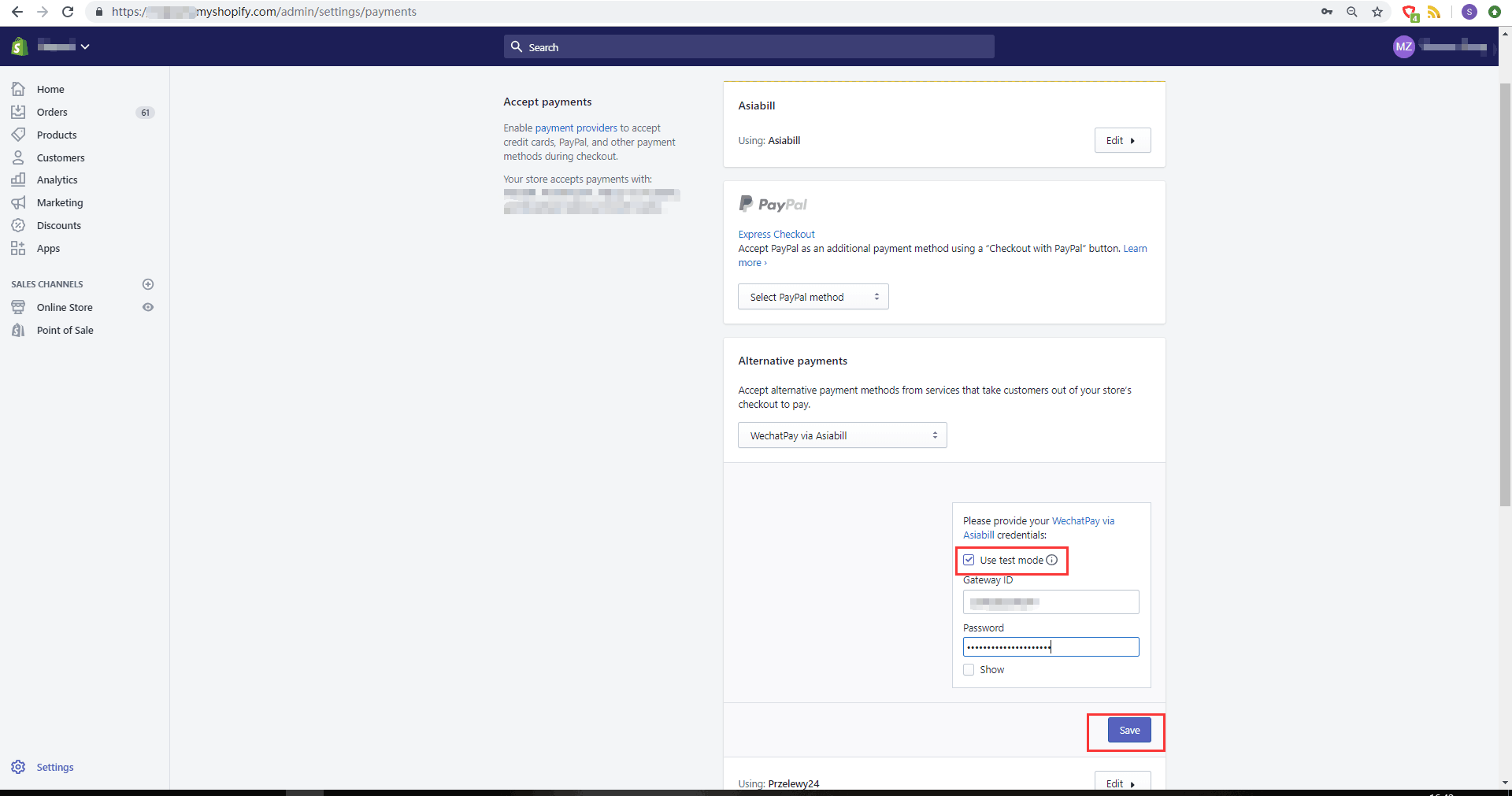The height and width of the screenshot is (796, 1512).
Task: Click the 61 orders count badge
Action: pos(145,113)
